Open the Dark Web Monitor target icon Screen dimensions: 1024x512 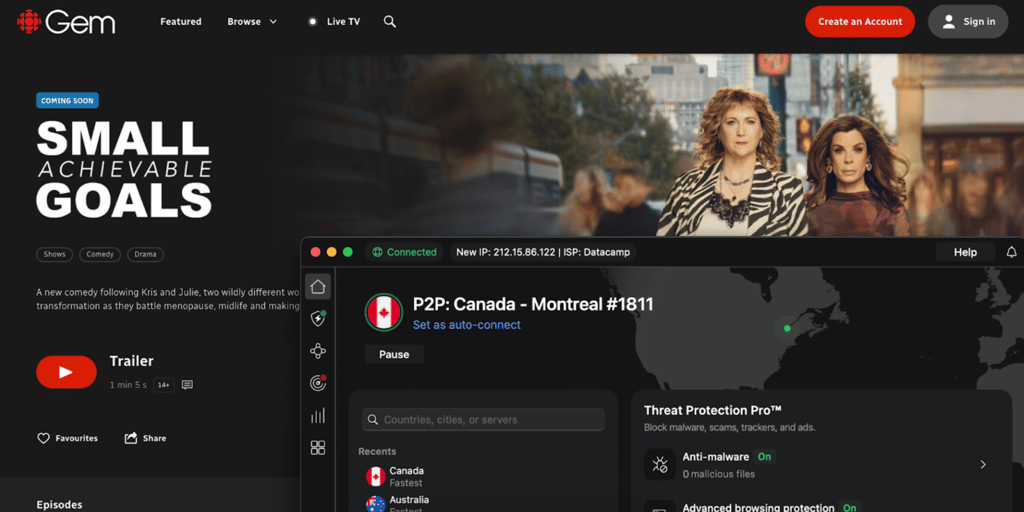(318, 383)
